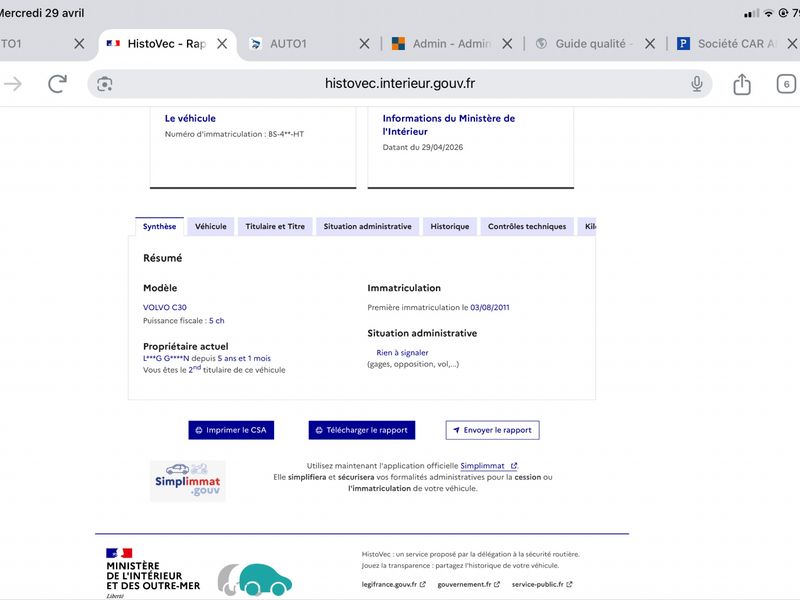The width and height of the screenshot is (800, 600).
Task: Click the Envoyer le rapport button
Action: coord(492,430)
